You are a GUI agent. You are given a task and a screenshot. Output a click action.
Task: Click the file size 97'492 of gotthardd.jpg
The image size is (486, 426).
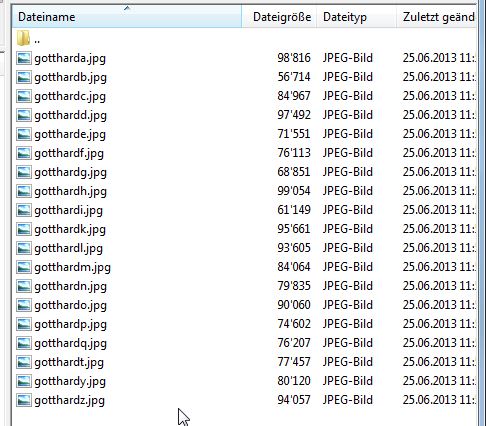(294, 115)
